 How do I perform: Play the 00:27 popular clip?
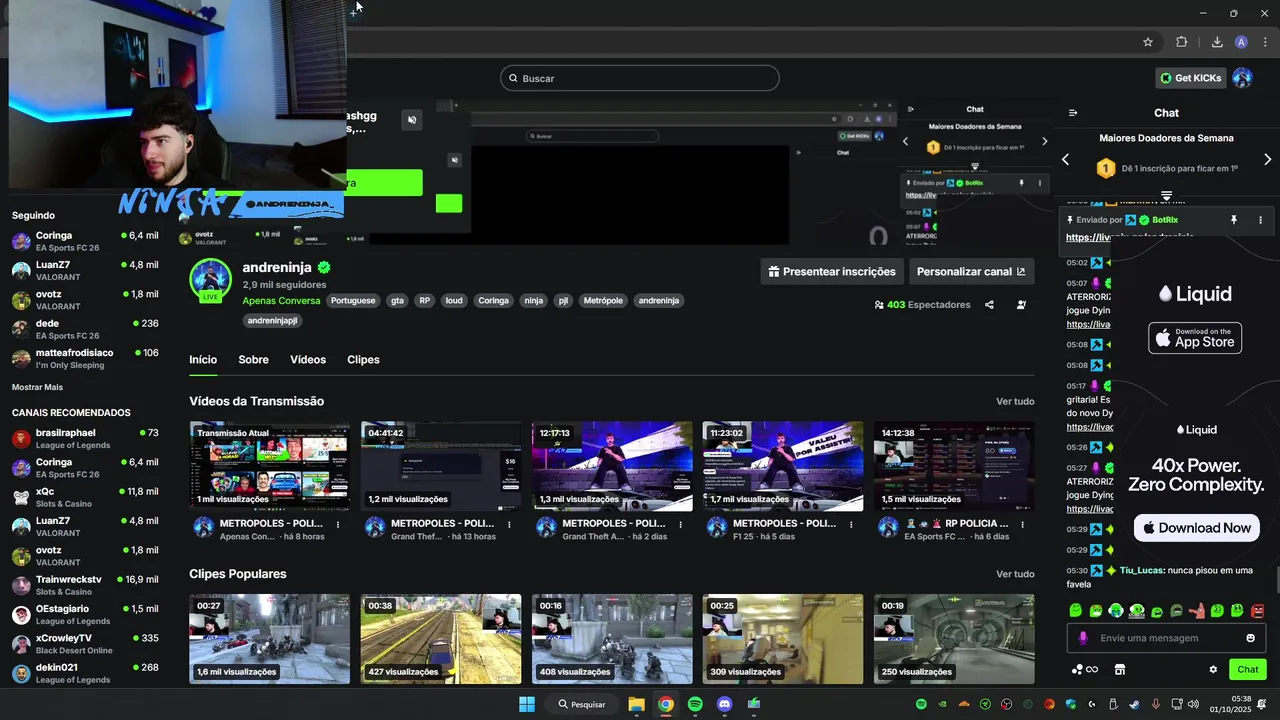[x=270, y=639]
